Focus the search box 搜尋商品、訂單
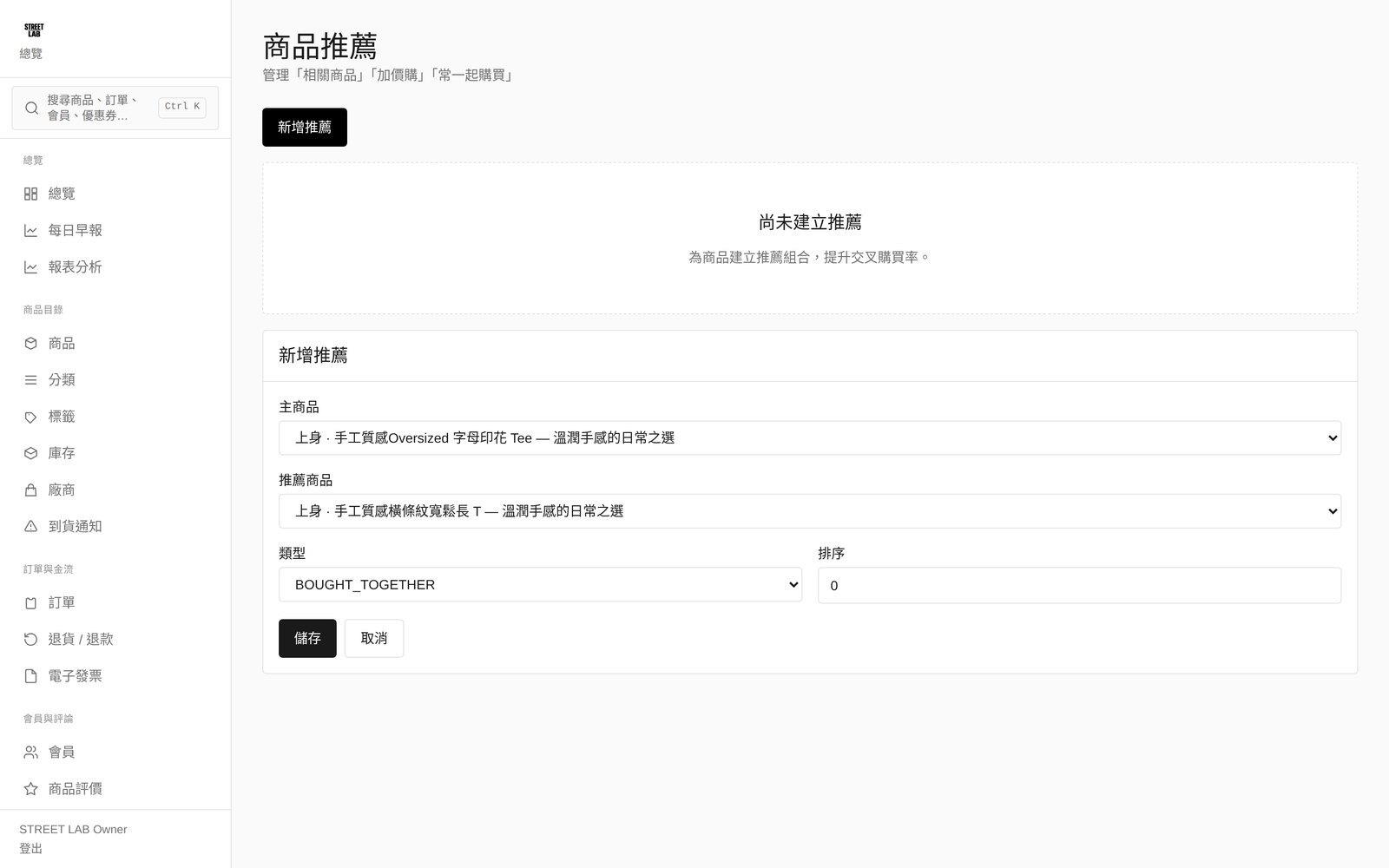1389x868 pixels. pyautogui.click(x=115, y=108)
